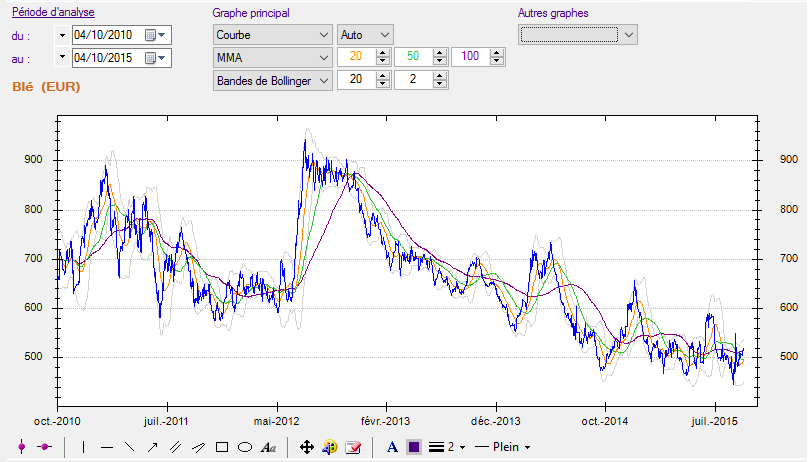Open the line thickness 2 menu
This screenshot has height=462, width=808.
pos(443,447)
